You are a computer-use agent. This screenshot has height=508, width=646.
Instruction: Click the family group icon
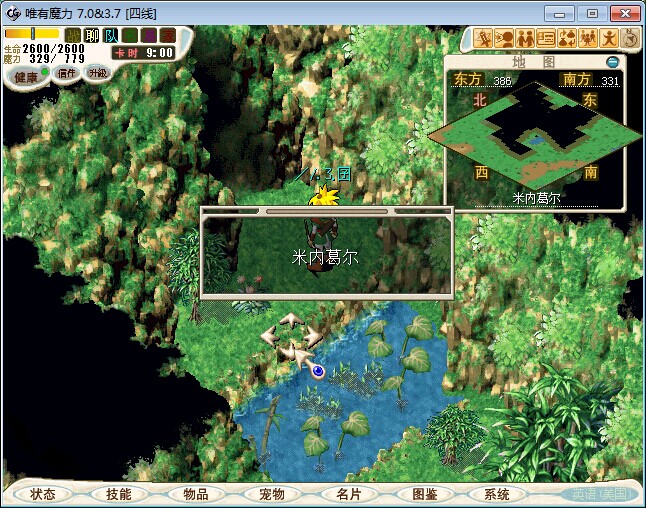click(589, 38)
